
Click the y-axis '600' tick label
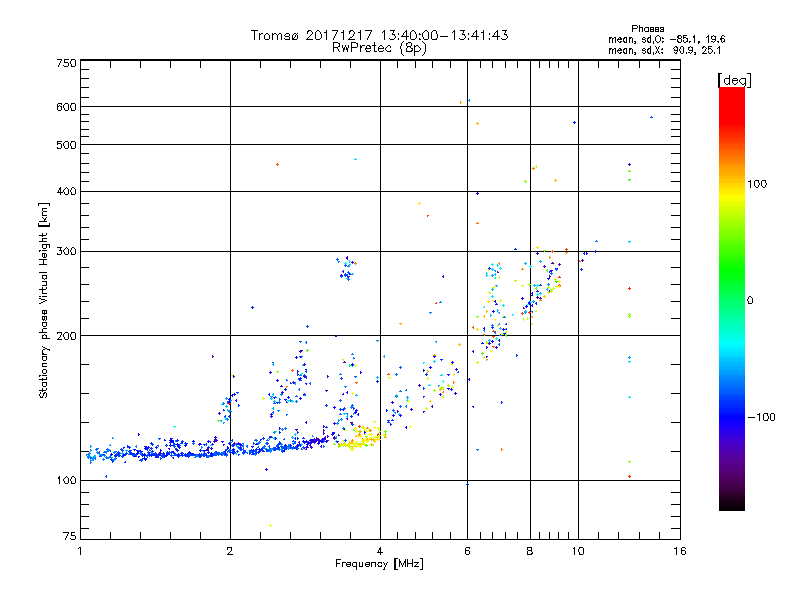(66, 107)
